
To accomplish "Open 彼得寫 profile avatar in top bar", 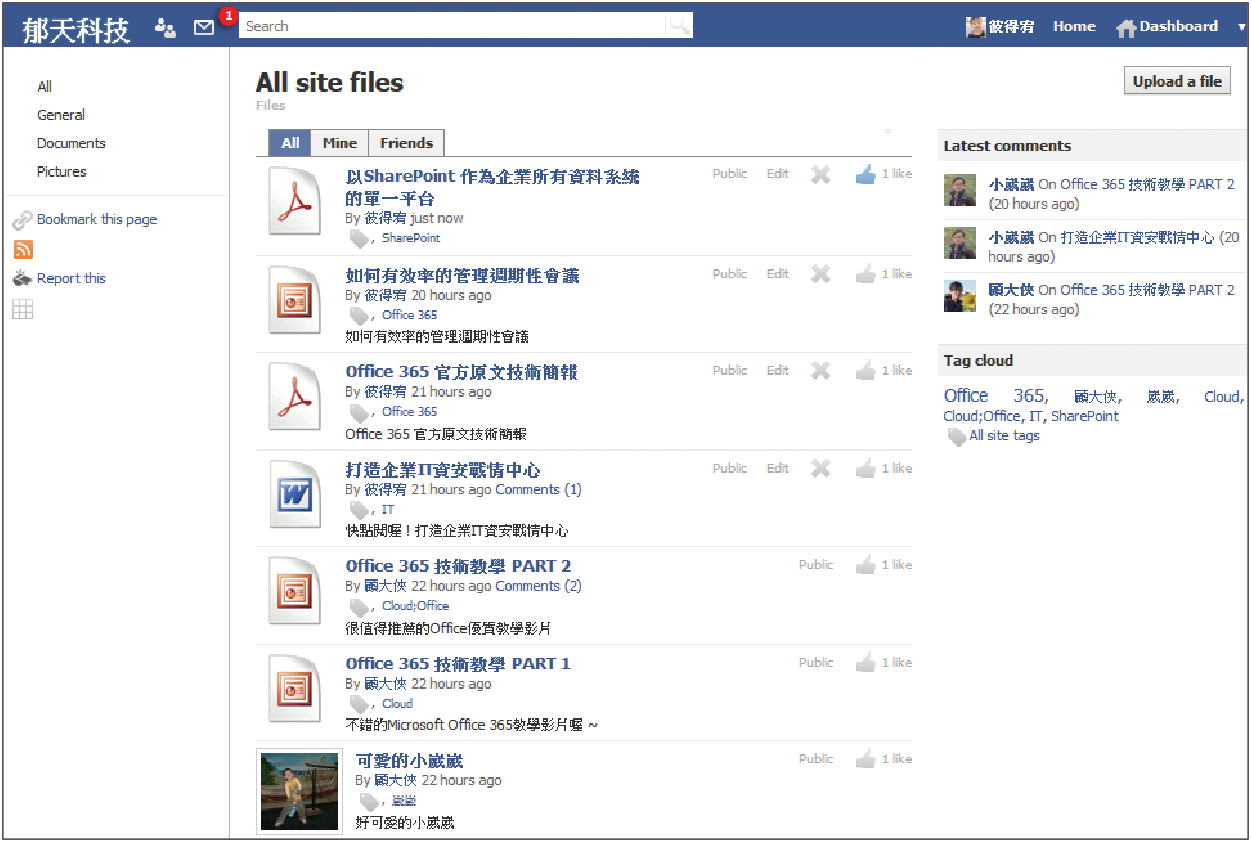I will pos(976,27).
